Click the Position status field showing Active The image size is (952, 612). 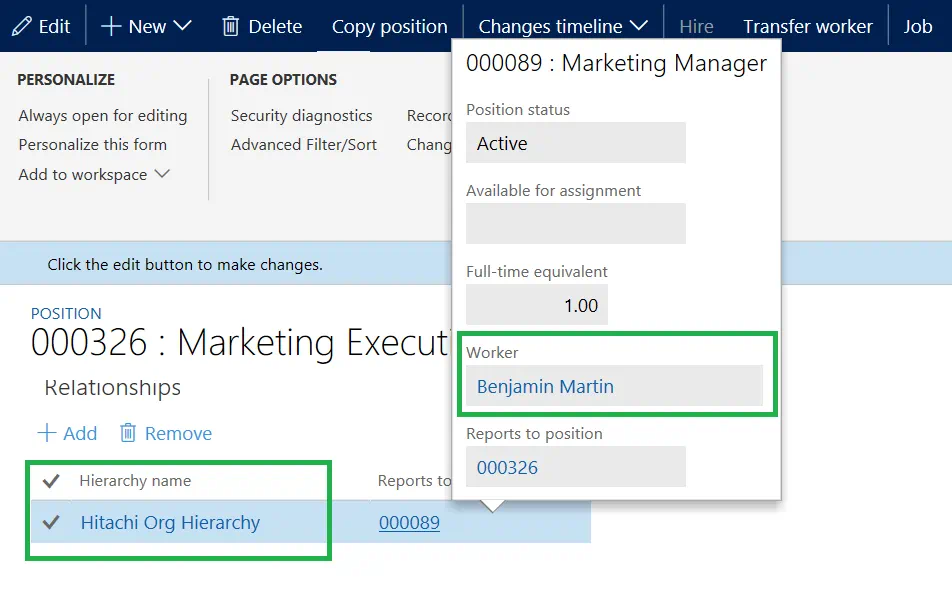[x=576, y=143]
